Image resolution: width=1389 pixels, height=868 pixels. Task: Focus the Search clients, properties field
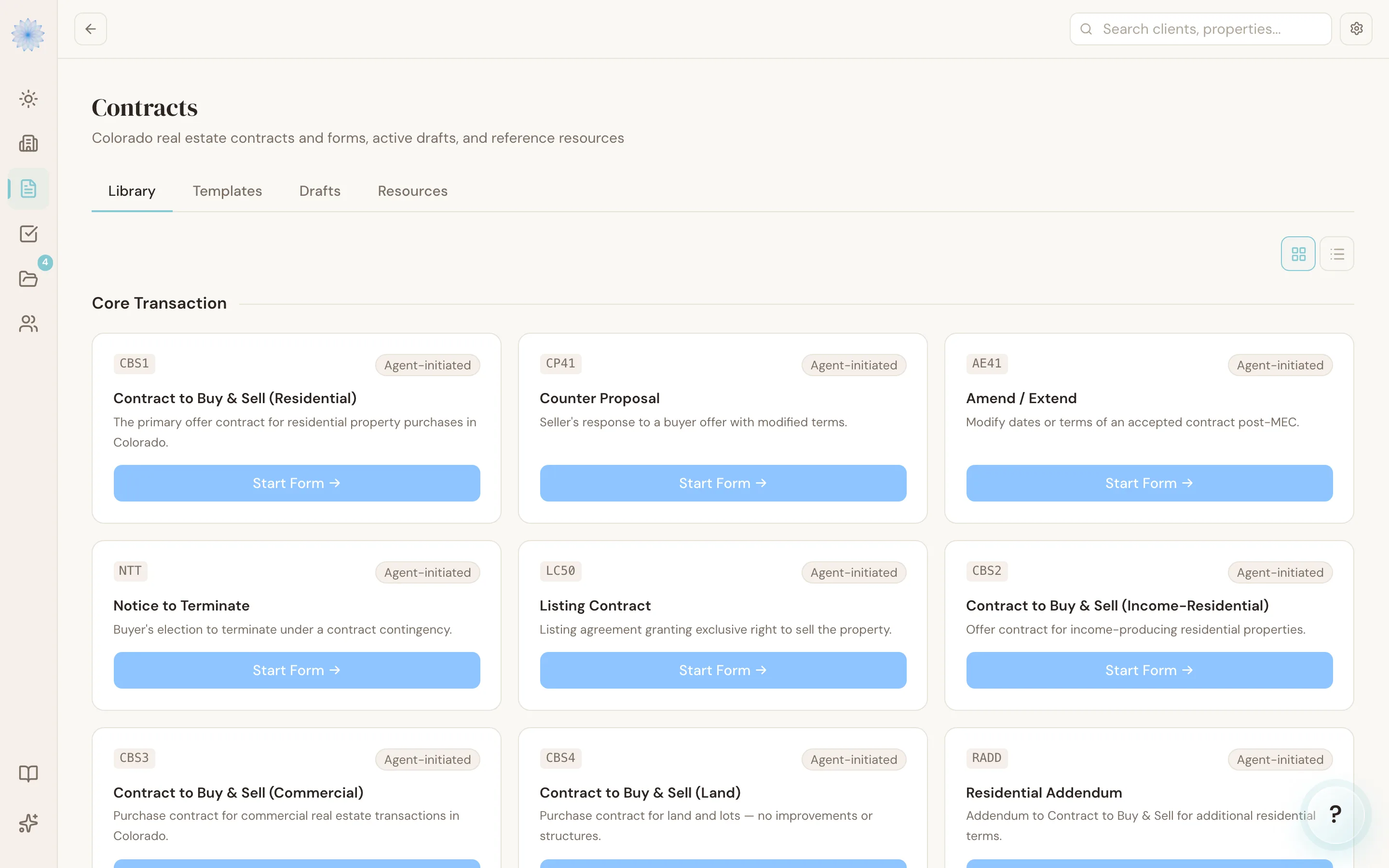point(1201,29)
